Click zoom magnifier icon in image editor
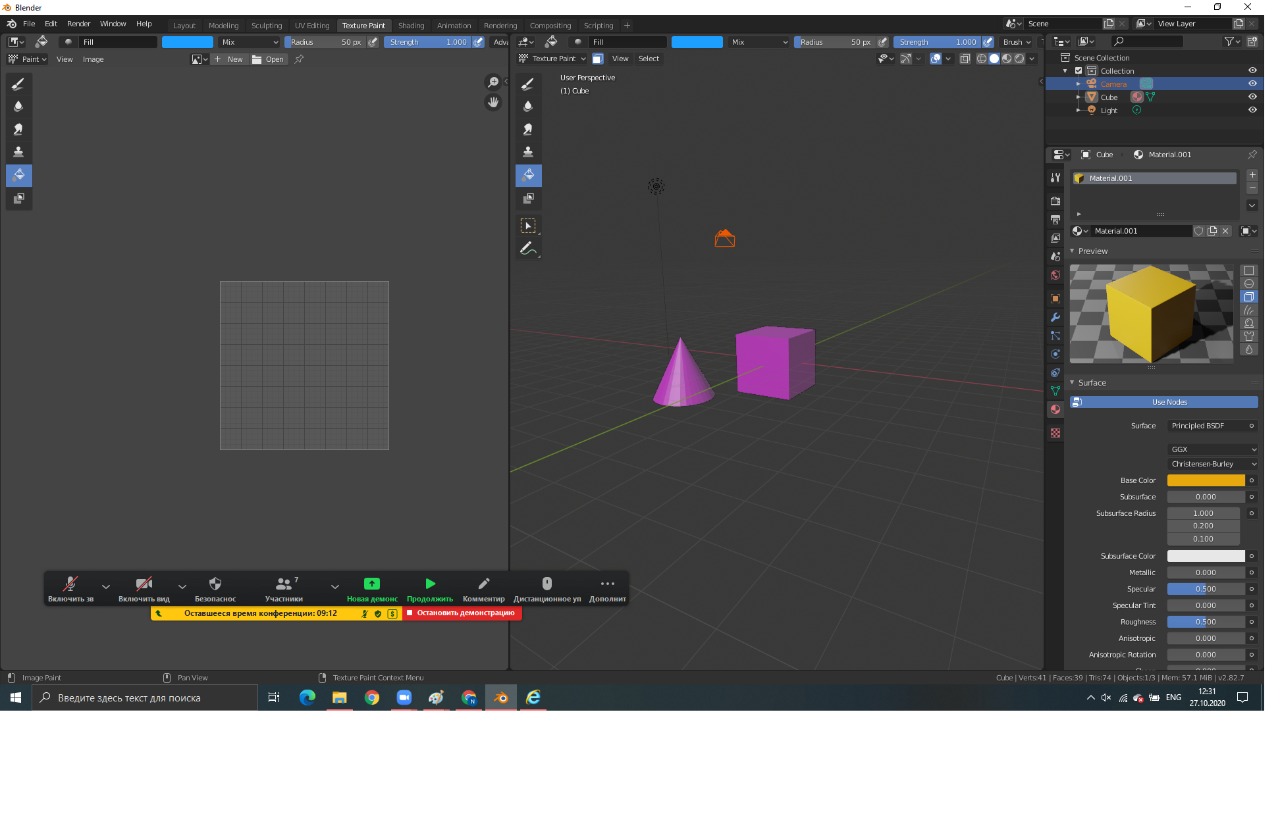The image size is (1280, 837). click(493, 82)
